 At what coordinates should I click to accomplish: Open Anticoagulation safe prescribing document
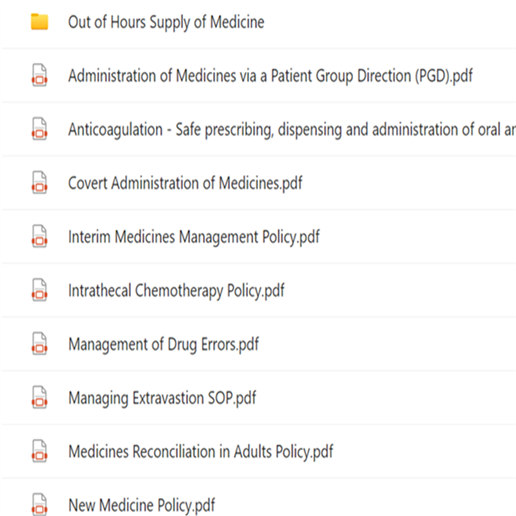292,130
